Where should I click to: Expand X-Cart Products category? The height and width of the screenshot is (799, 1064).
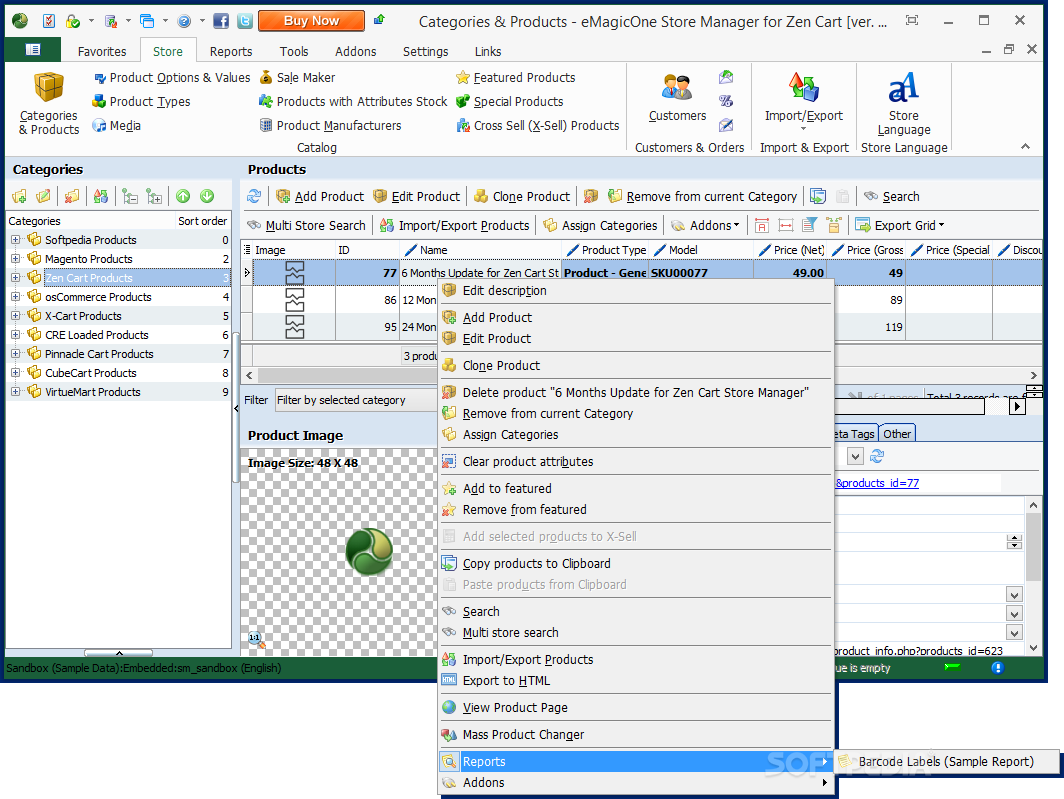pyautogui.click(x=16, y=316)
